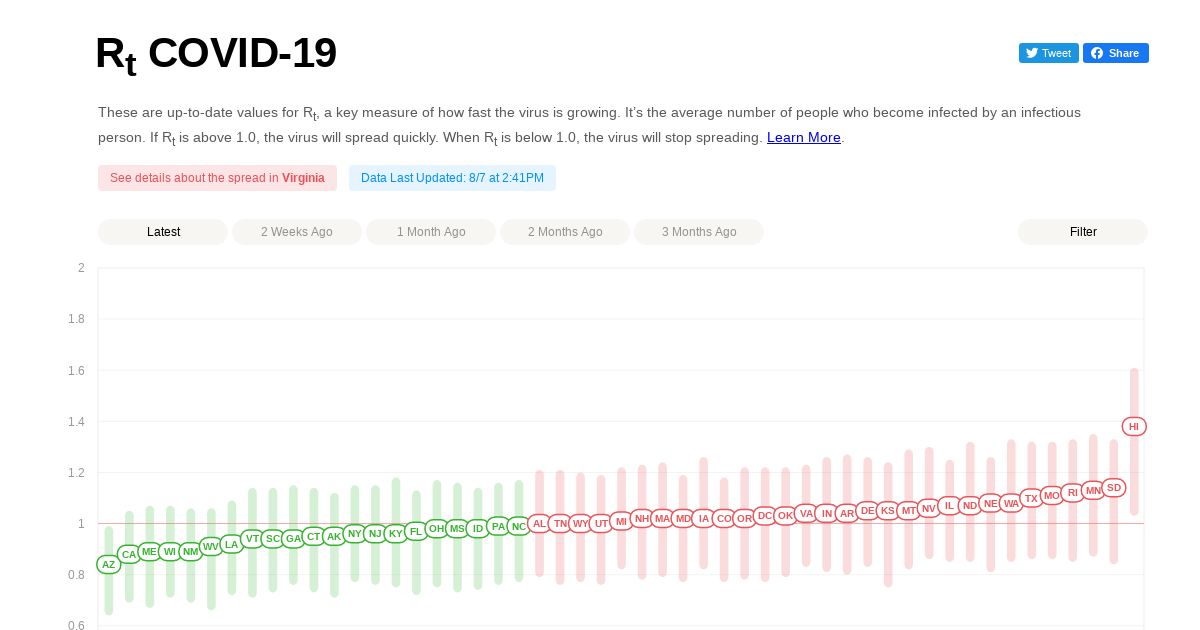This screenshot has width=1200, height=630.
Task: Click the NY state bubble
Action: 355,534
